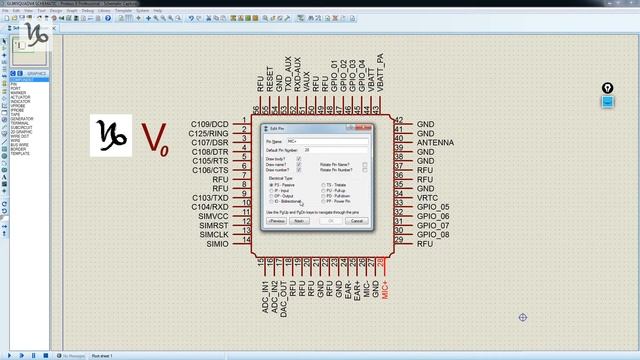The image size is (640, 360).
Task: Click the simulation Pause button
Action: (33, 356)
